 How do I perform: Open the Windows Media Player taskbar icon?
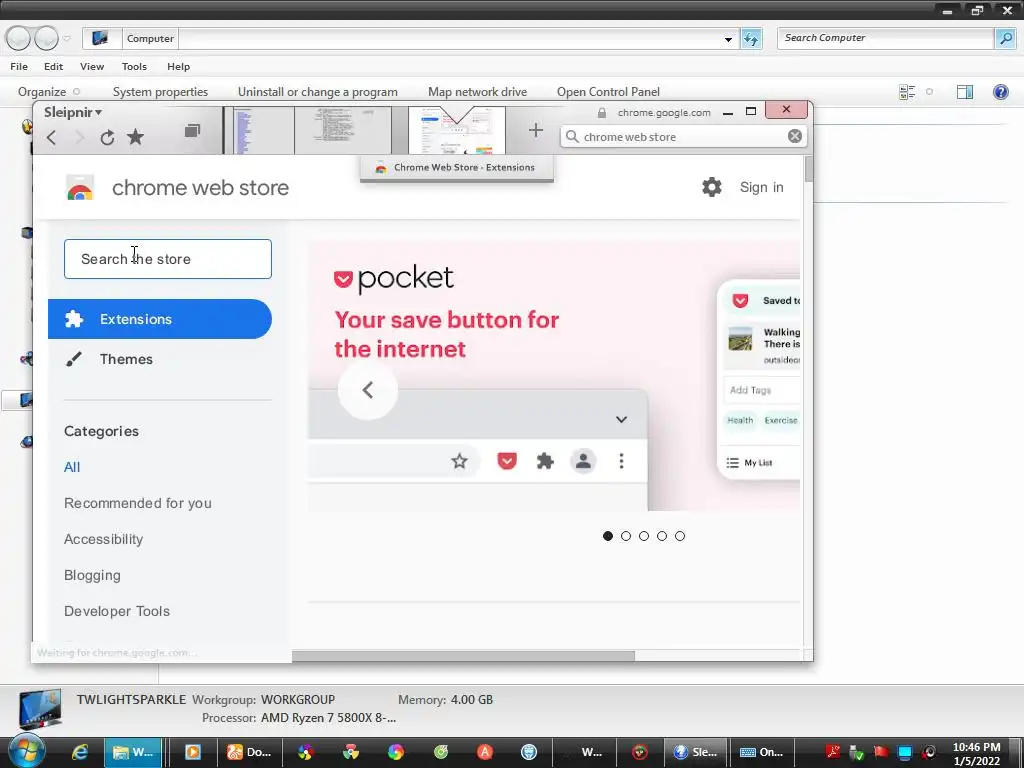click(193, 752)
